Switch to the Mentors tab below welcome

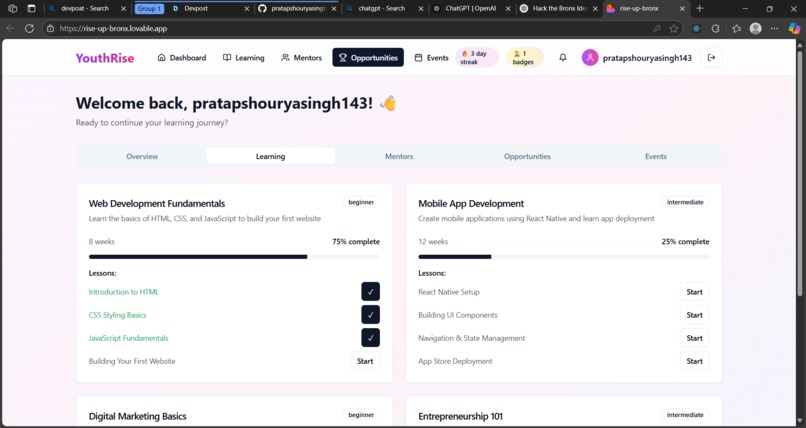(399, 156)
